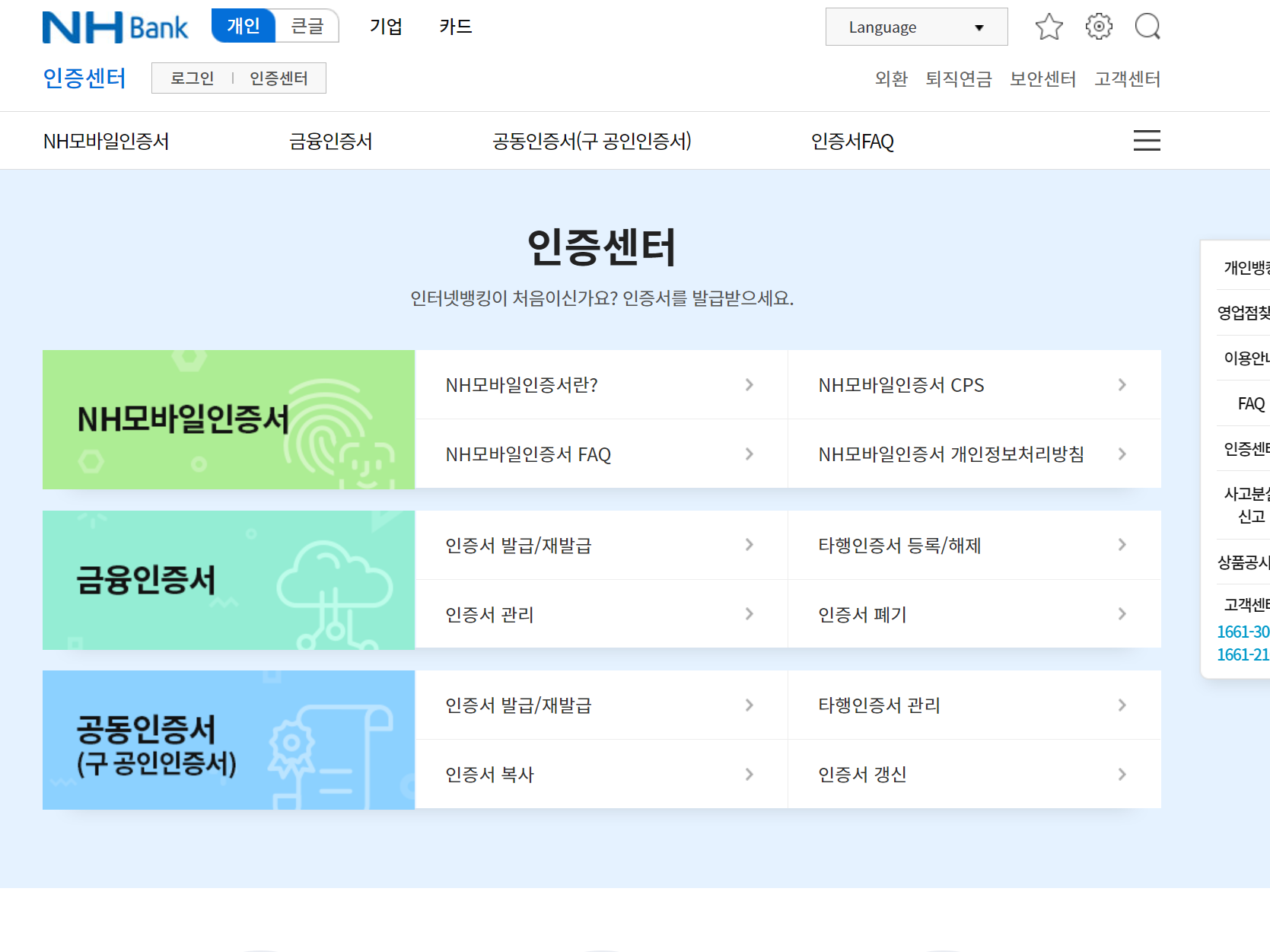Click the 로그인 button
This screenshot has width=1270, height=952.
192,78
